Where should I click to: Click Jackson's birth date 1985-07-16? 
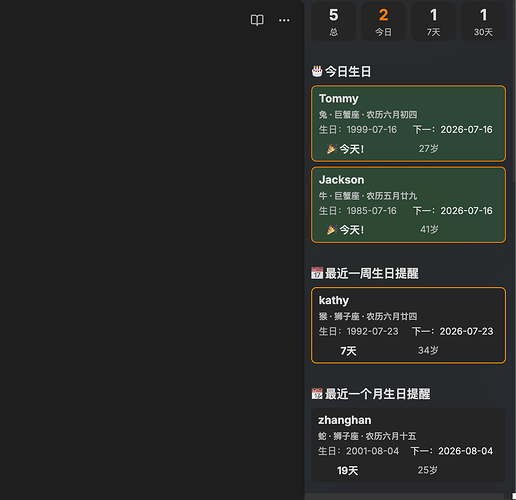[x=372, y=211]
